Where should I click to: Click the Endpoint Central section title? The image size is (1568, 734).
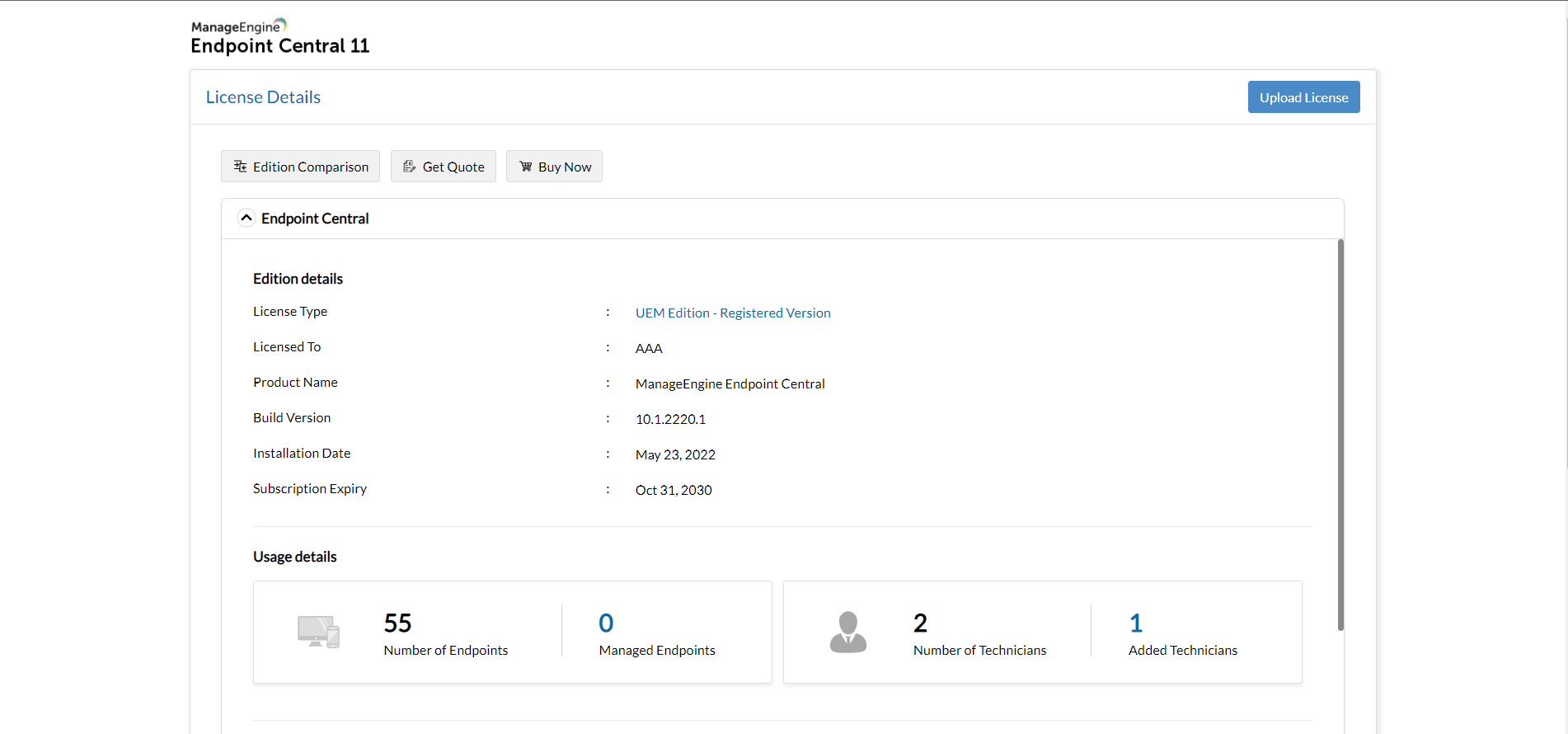click(x=315, y=219)
